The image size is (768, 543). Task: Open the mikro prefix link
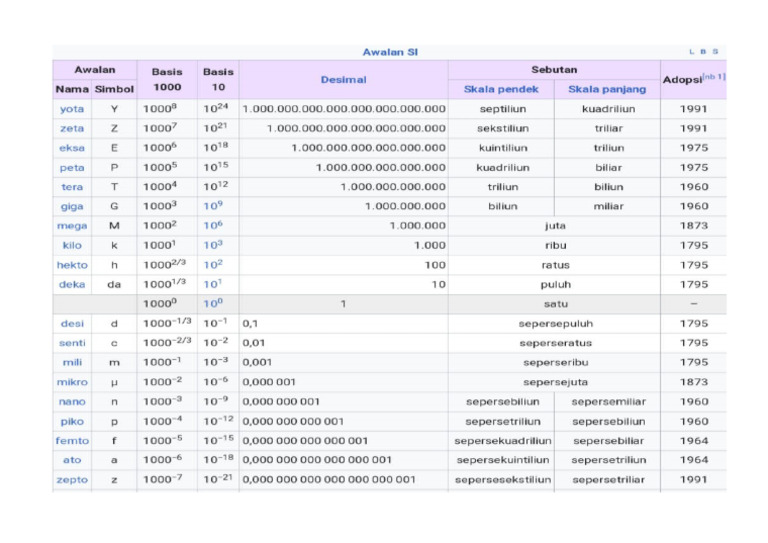coord(72,382)
